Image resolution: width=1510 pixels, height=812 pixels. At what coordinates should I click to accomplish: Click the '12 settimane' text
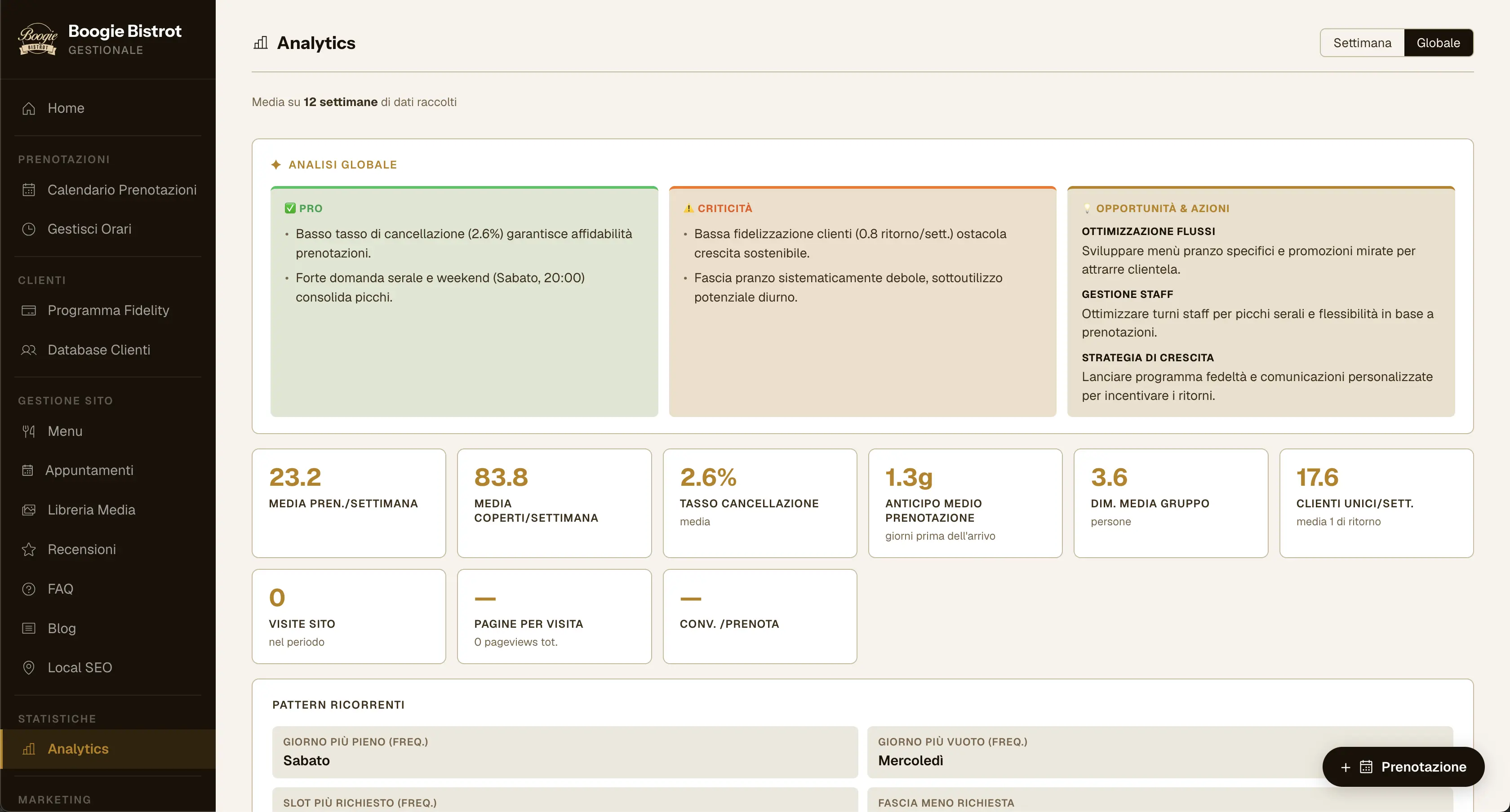pyautogui.click(x=341, y=102)
